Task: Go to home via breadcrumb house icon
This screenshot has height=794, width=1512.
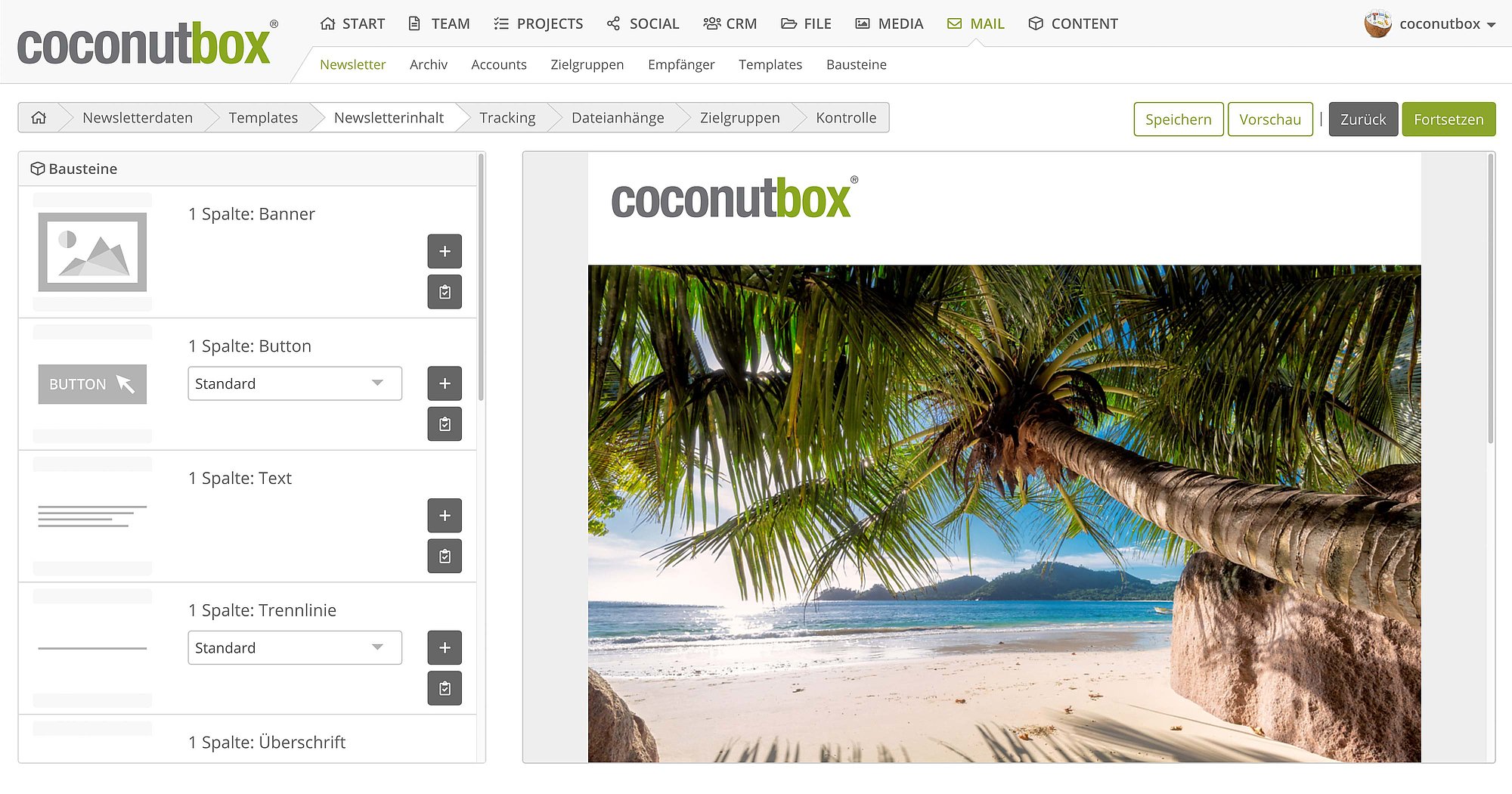Action: click(39, 118)
